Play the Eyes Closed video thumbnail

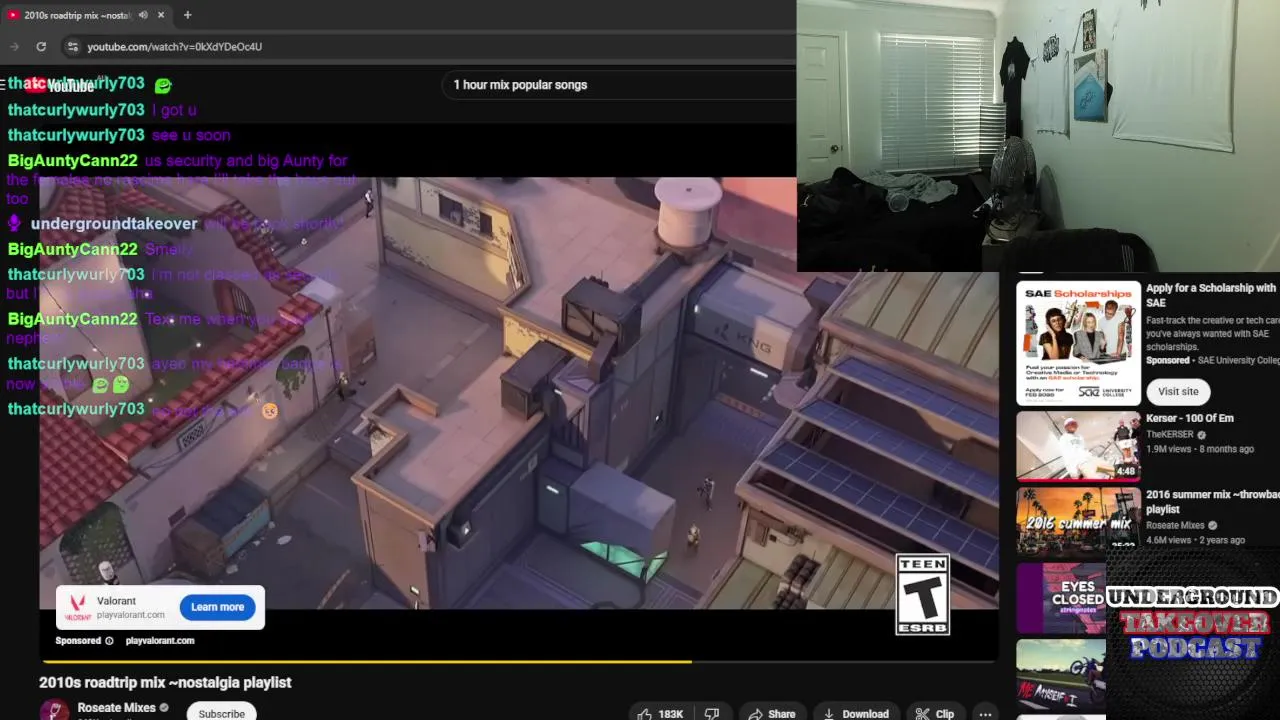tap(1061, 598)
